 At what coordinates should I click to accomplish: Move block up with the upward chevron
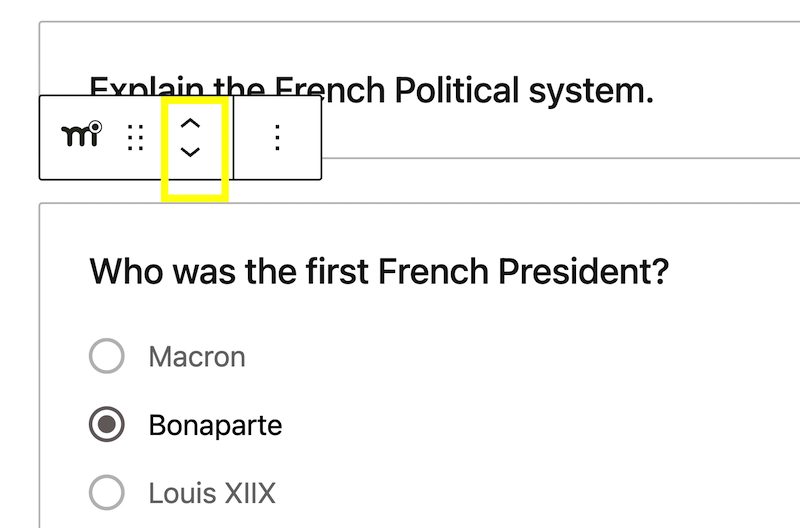pos(190,123)
